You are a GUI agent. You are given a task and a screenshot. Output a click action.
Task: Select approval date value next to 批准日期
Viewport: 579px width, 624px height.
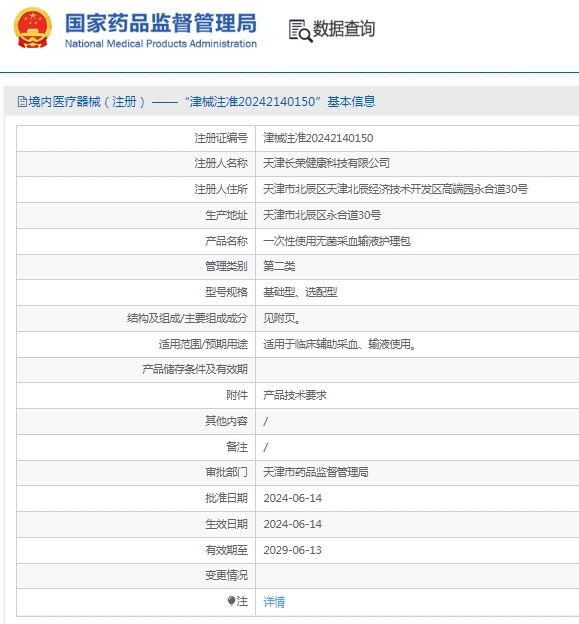tap(292, 498)
